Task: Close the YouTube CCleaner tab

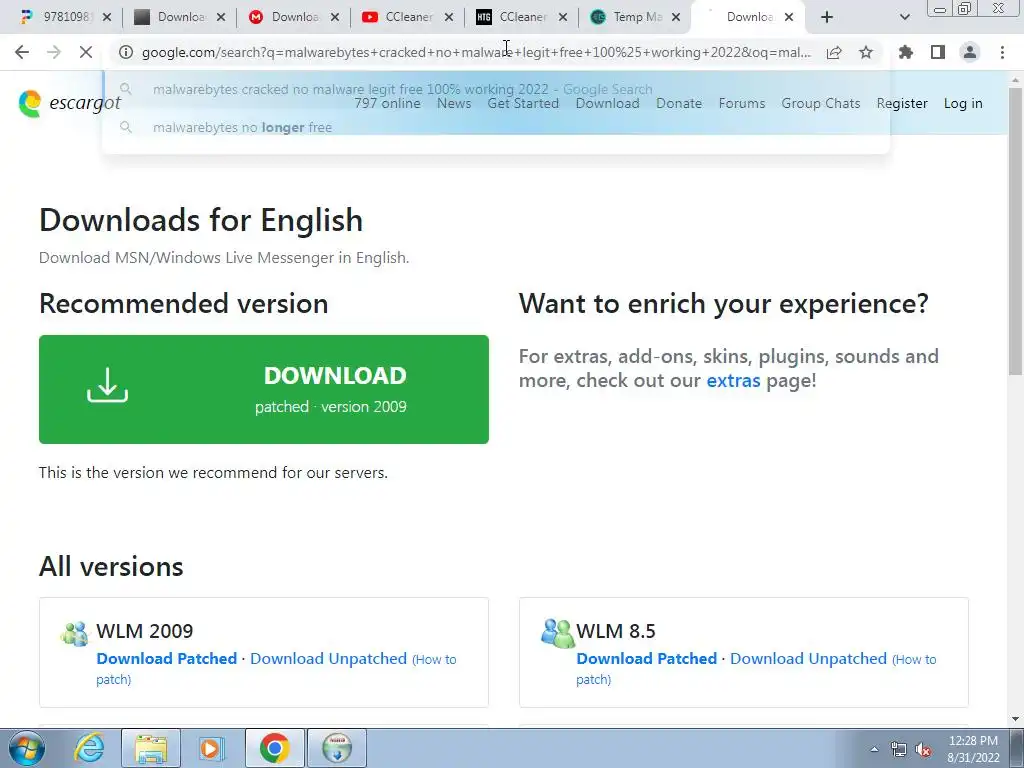Action: click(x=449, y=17)
